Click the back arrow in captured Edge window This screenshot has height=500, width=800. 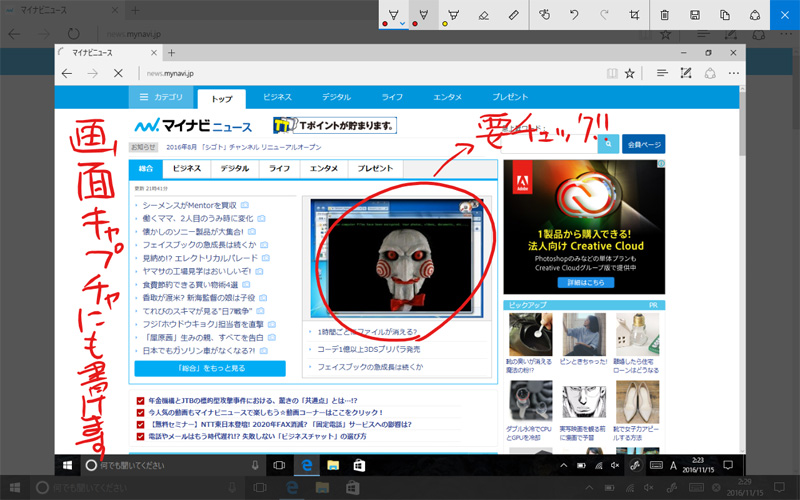pyautogui.click(x=67, y=73)
